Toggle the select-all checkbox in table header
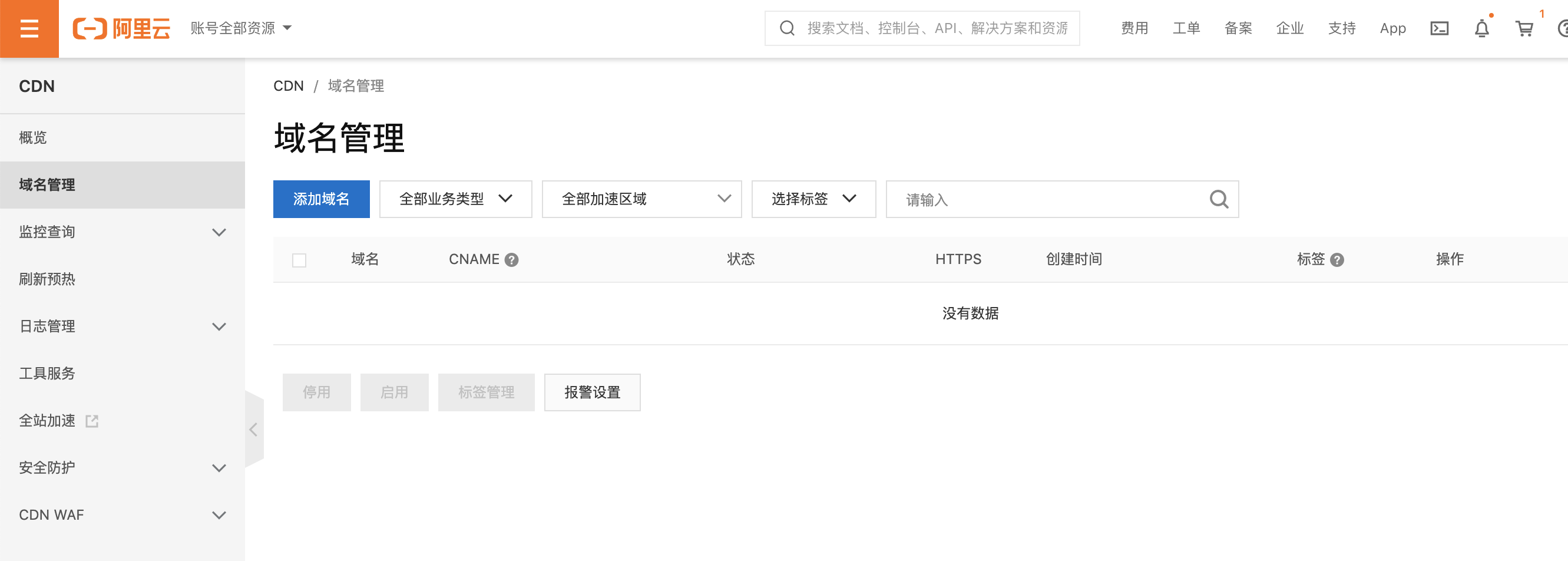Image resolution: width=1568 pixels, height=561 pixels. (x=299, y=260)
